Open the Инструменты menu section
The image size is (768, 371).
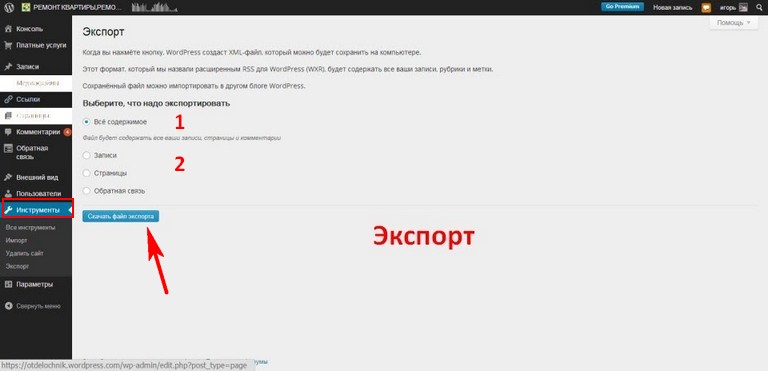[x=36, y=210]
